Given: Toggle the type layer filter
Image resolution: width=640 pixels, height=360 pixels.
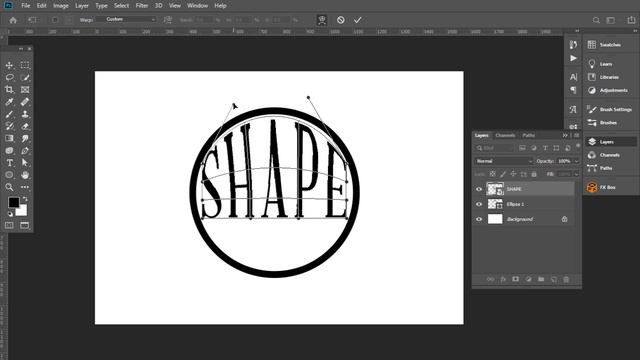Looking at the screenshot, I should pos(545,148).
